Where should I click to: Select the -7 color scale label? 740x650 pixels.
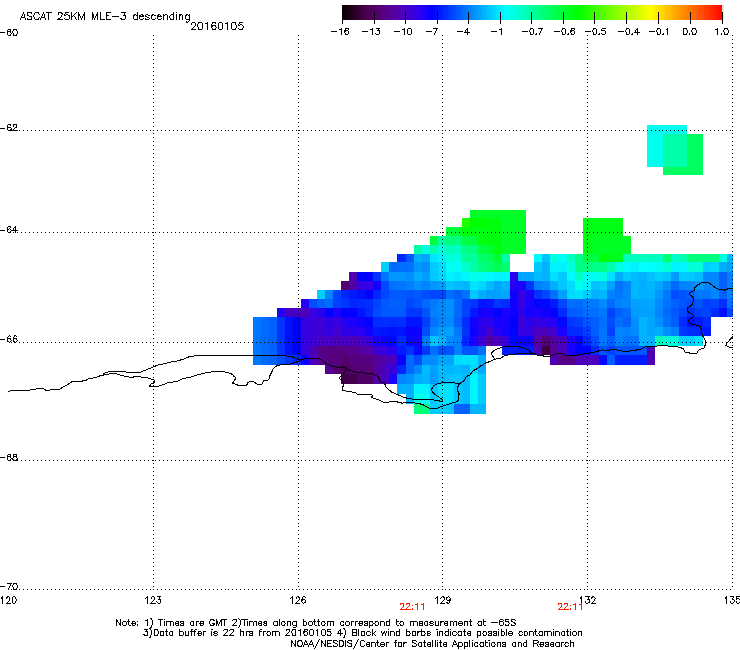click(x=432, y=32)
